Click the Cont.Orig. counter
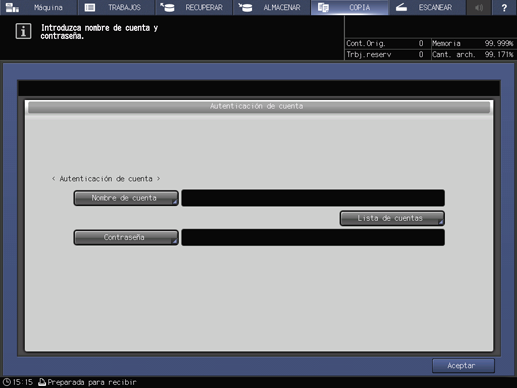 pos(385,43)
